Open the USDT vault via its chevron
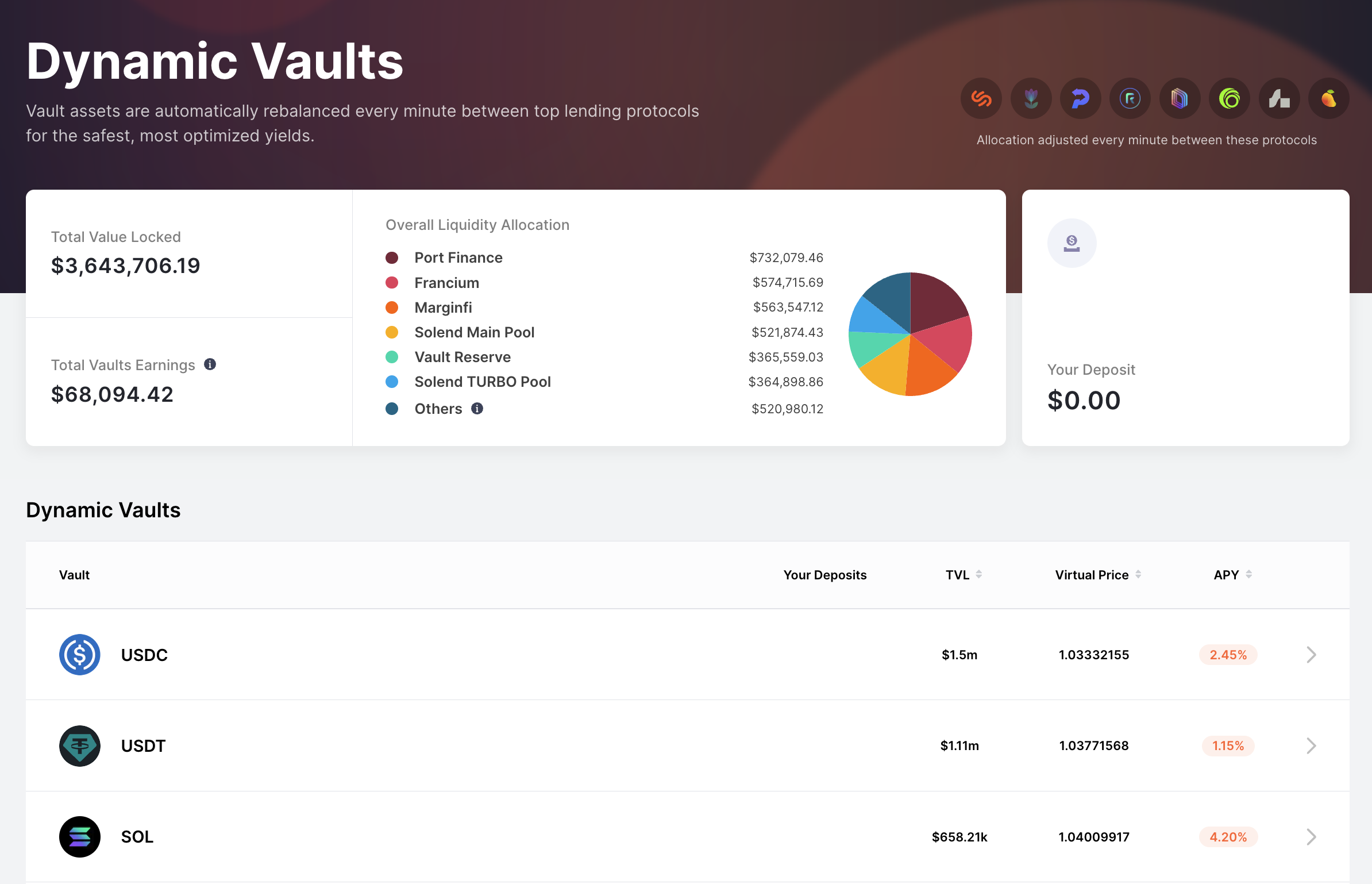Image resolution: width=1372 pixels, height=884 pixels. click(1311, 745)
